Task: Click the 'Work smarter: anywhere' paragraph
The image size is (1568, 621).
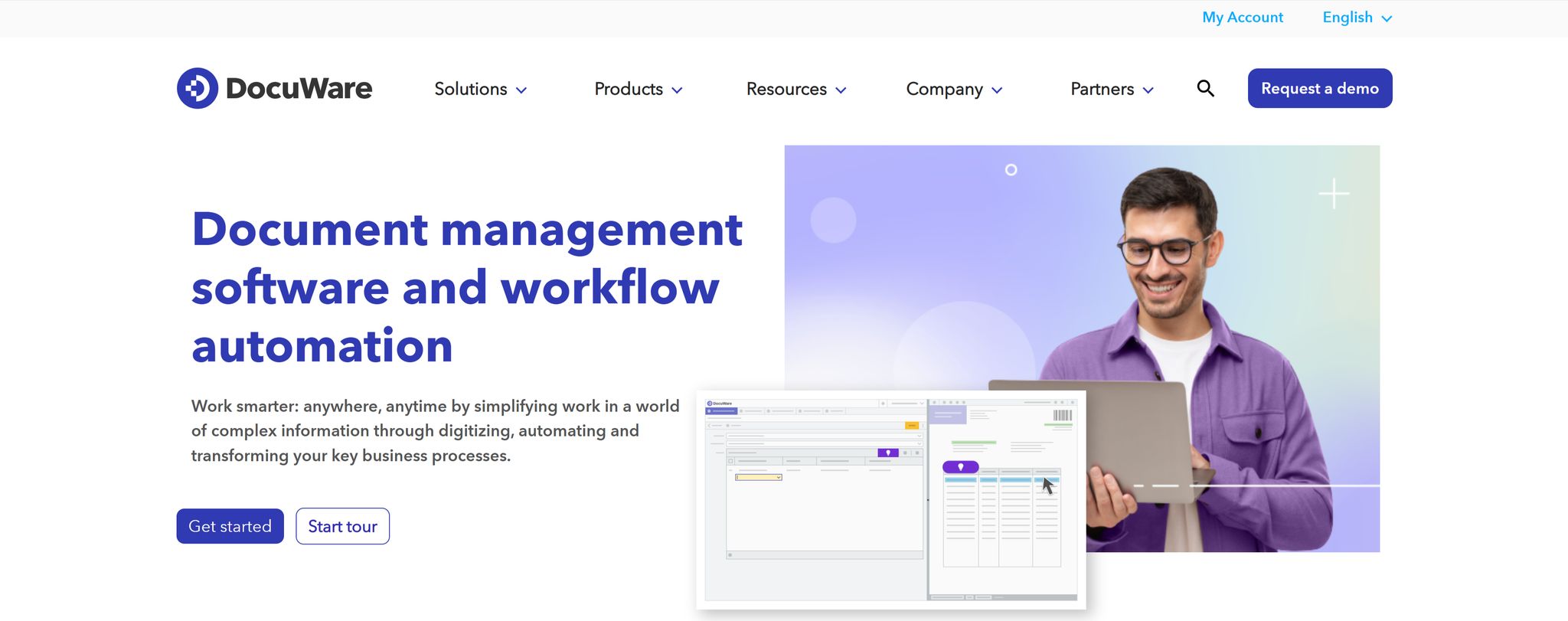Action: [435, 430]
